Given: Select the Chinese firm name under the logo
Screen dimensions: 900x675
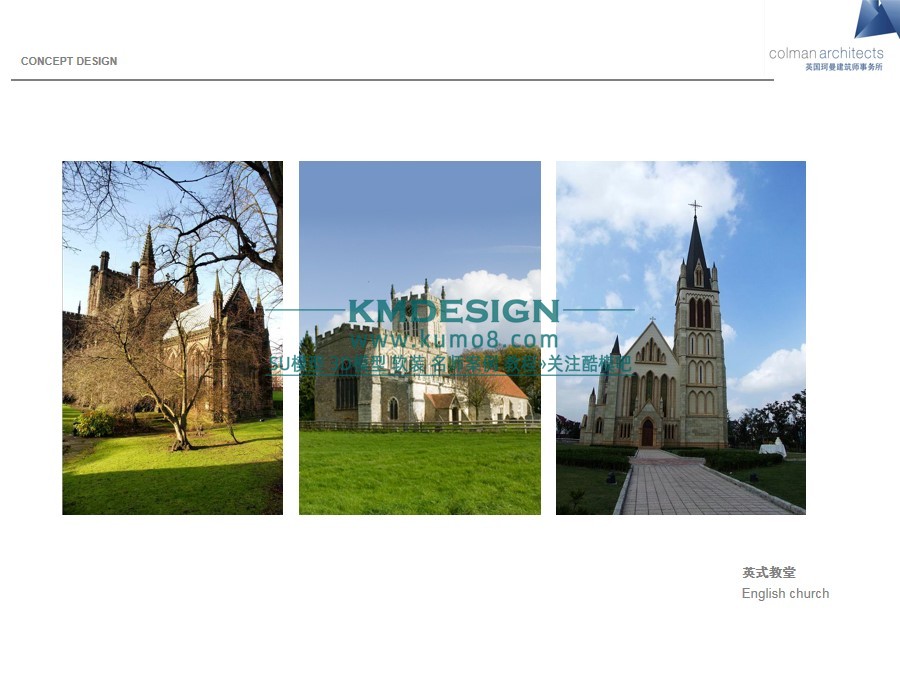Looking at the screenshot, I should (x=843, y=67).
